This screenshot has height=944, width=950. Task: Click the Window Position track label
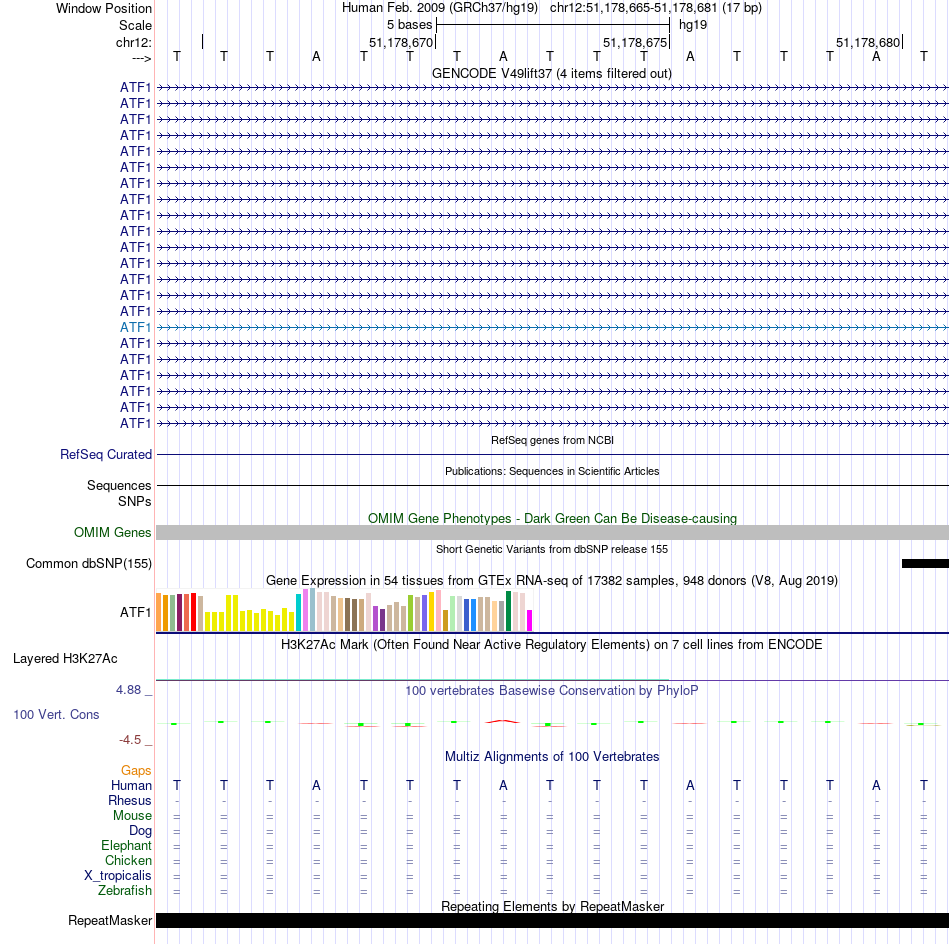pos(104,8)
